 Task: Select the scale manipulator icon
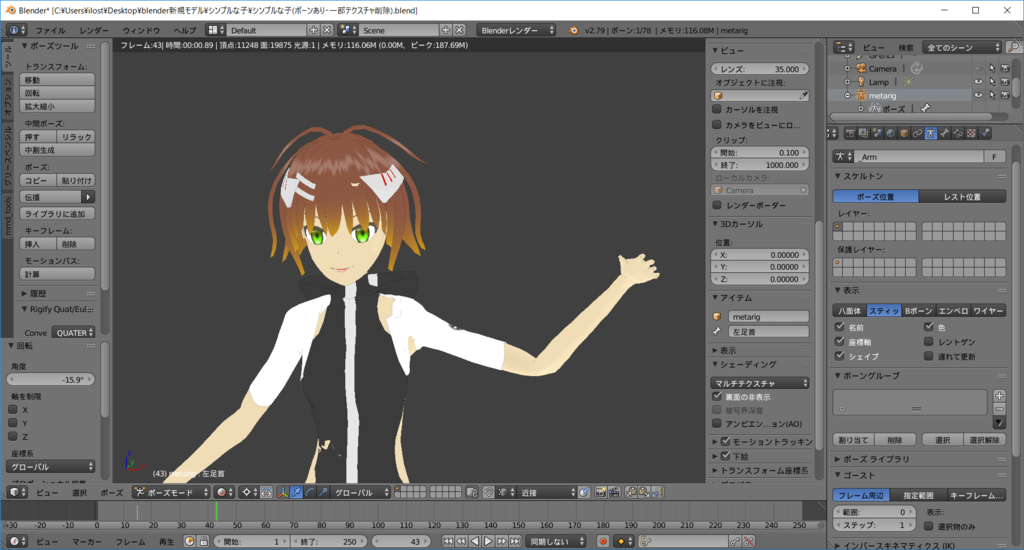pos(323,492)
